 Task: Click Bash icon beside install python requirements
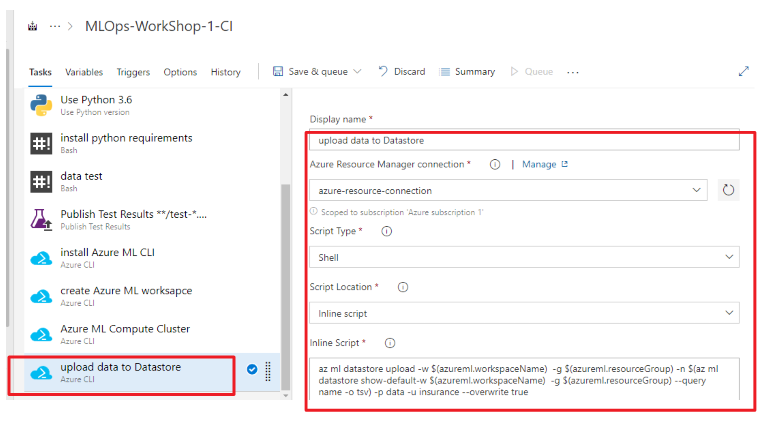41,144
